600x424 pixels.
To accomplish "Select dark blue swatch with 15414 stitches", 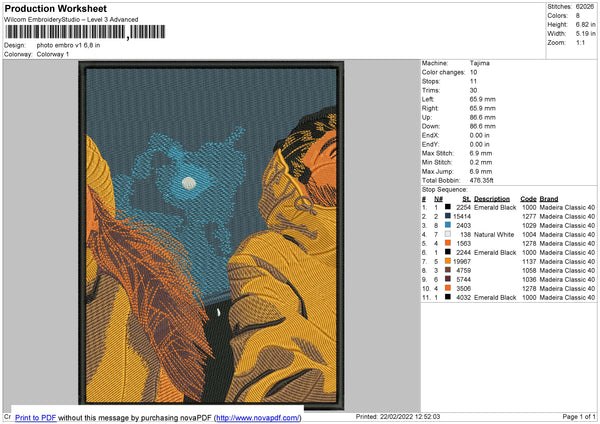I will pos(448,216).
